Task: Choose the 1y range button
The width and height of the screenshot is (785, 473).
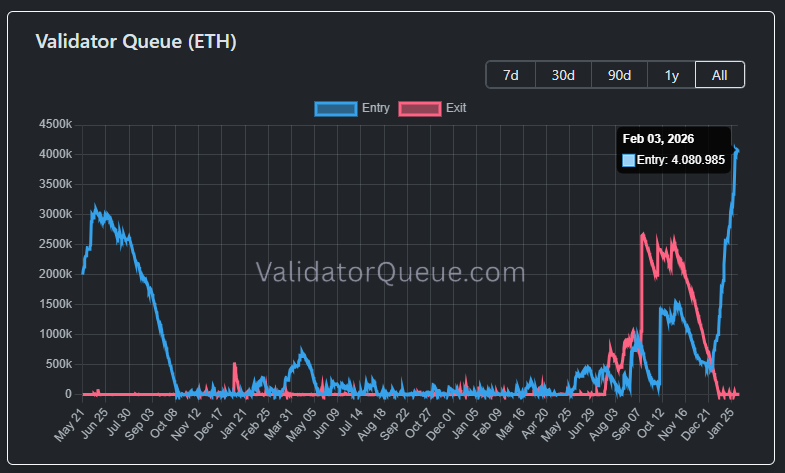Action: (670, 75)
